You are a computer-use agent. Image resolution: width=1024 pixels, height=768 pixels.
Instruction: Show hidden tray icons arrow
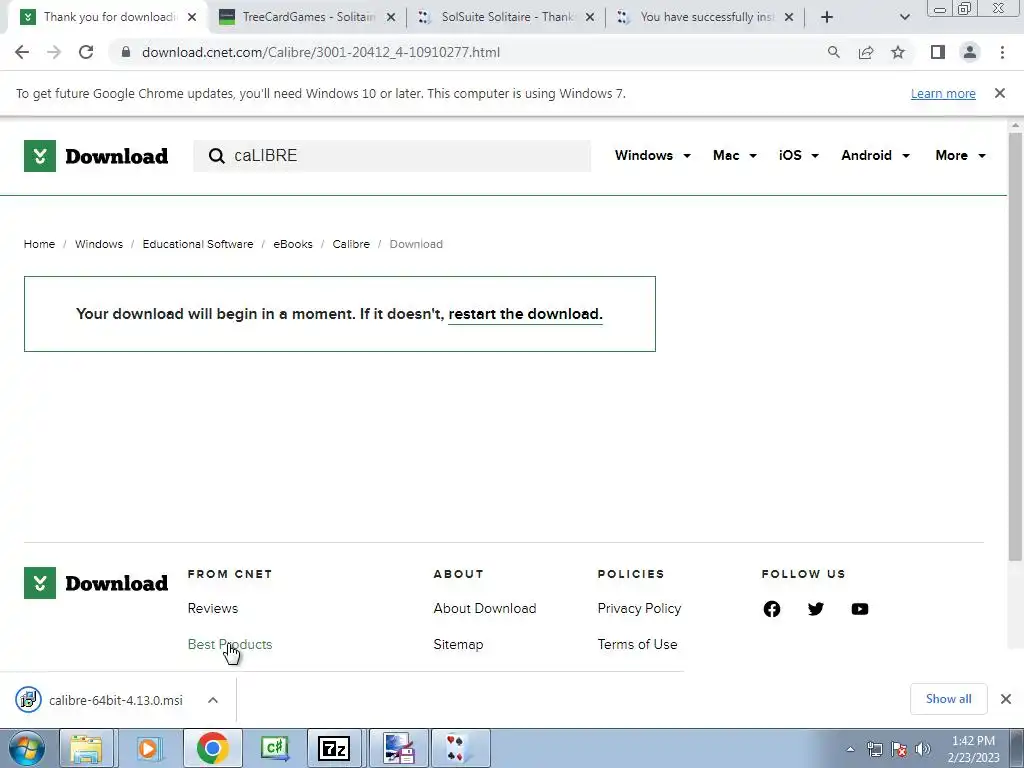(850, 749)
